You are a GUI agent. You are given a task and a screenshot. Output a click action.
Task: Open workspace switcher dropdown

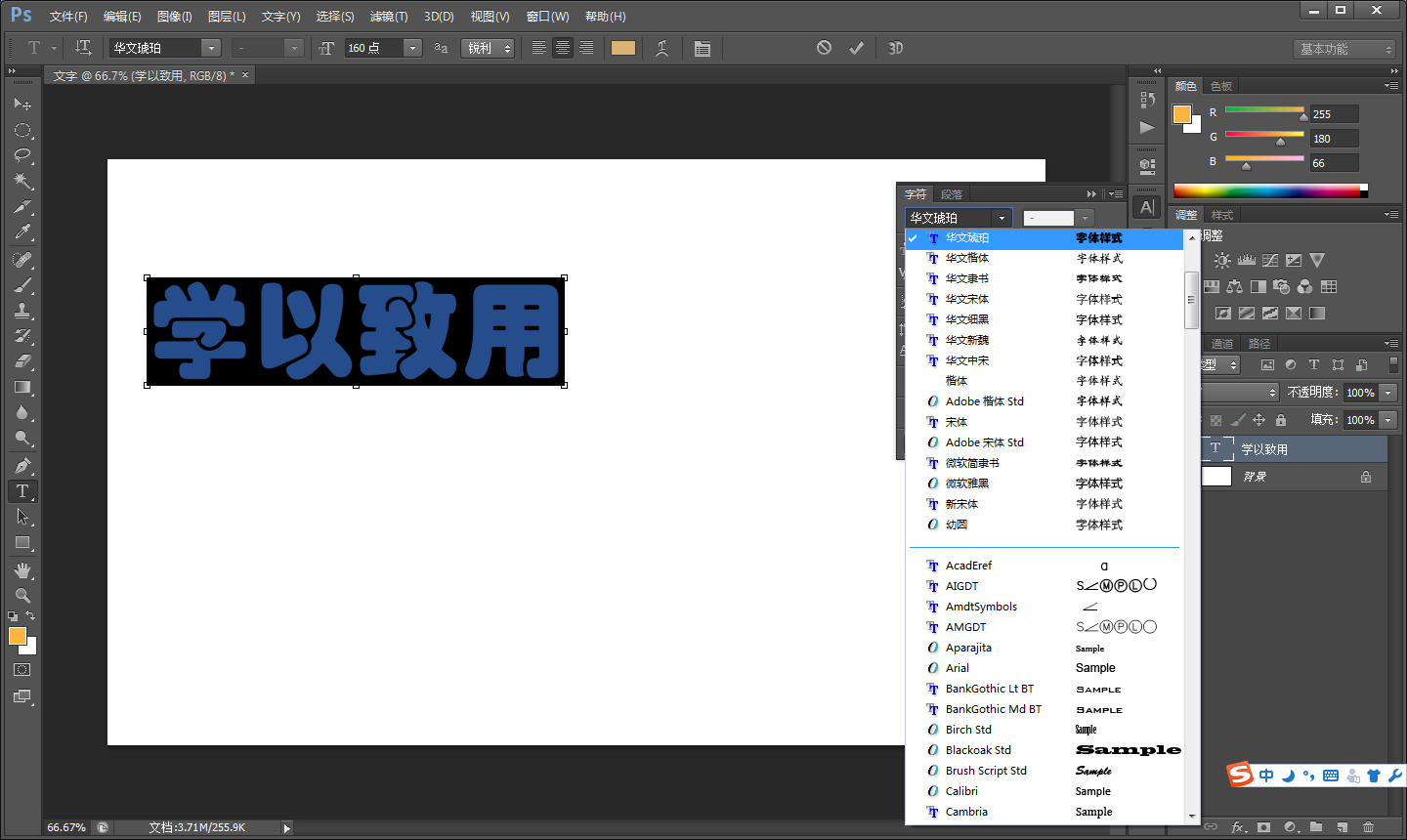tap(1346, 49)
